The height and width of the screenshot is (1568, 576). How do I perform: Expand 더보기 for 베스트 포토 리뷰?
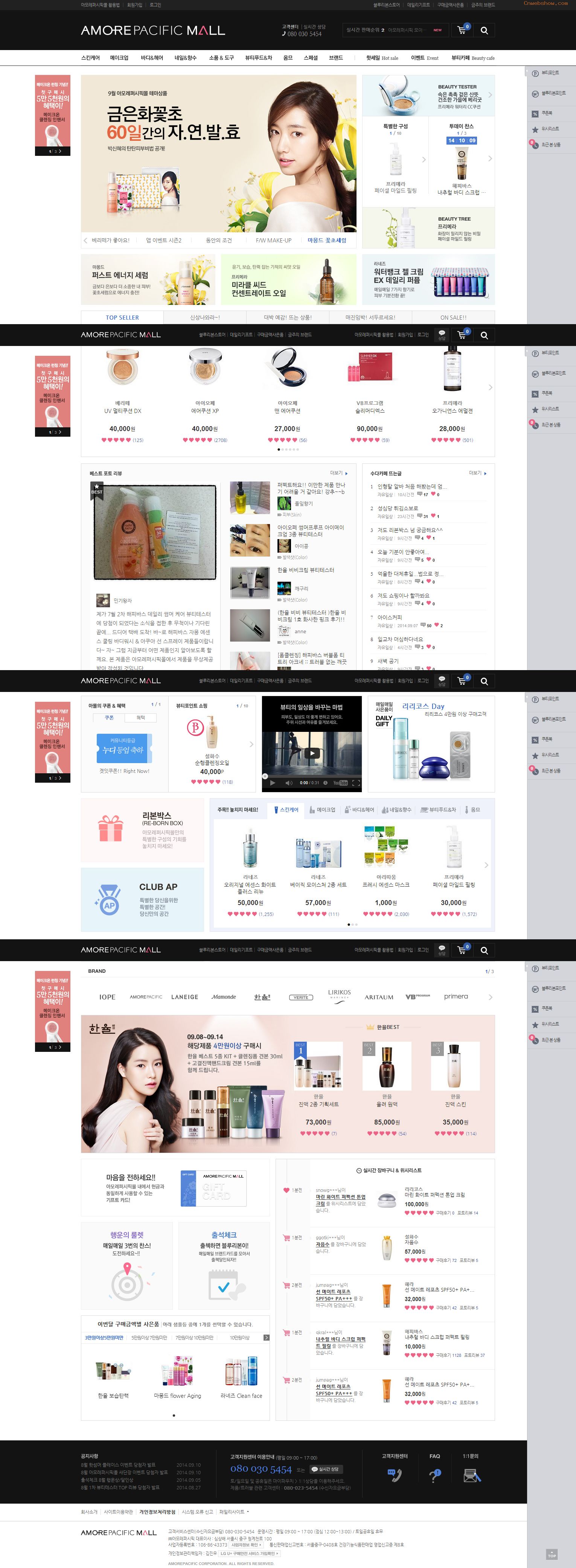point(338,472)
